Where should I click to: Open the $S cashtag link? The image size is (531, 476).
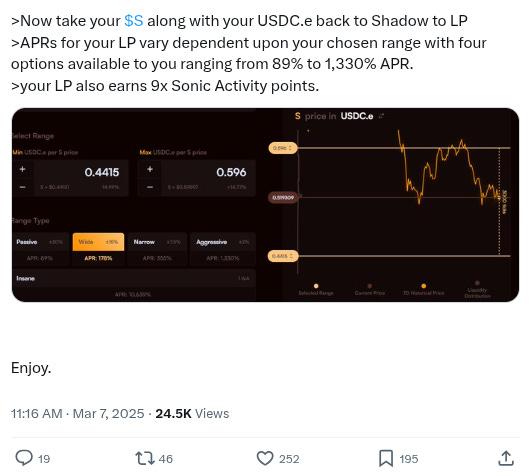pyautogui.click(x=134, y=21)
